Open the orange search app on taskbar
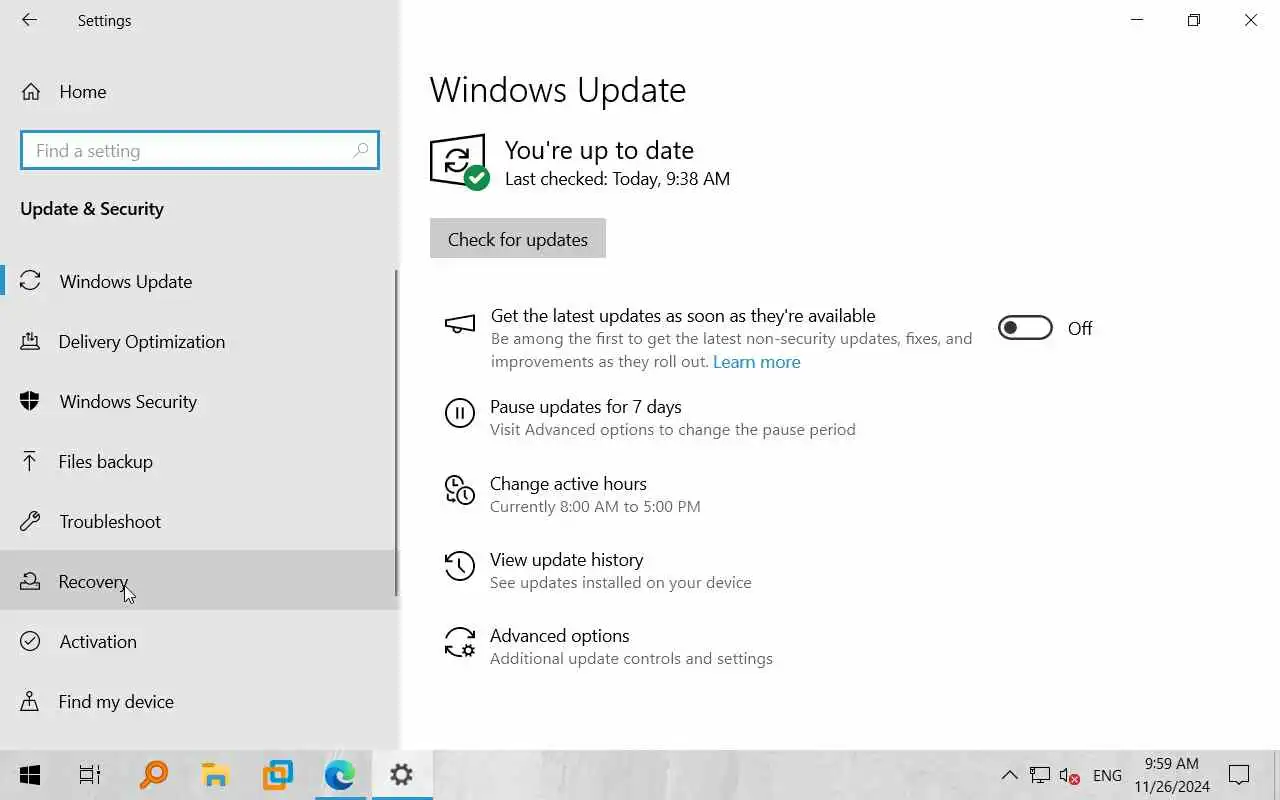Viewport: 1280px width, 800px height. [154, 775]
